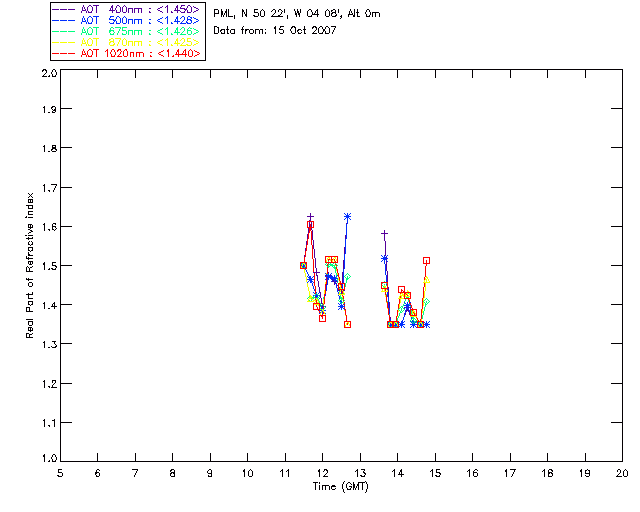This screenshot has height=512, width=640.
Task: Click green dashed line sample in legend
Action: 64,31
